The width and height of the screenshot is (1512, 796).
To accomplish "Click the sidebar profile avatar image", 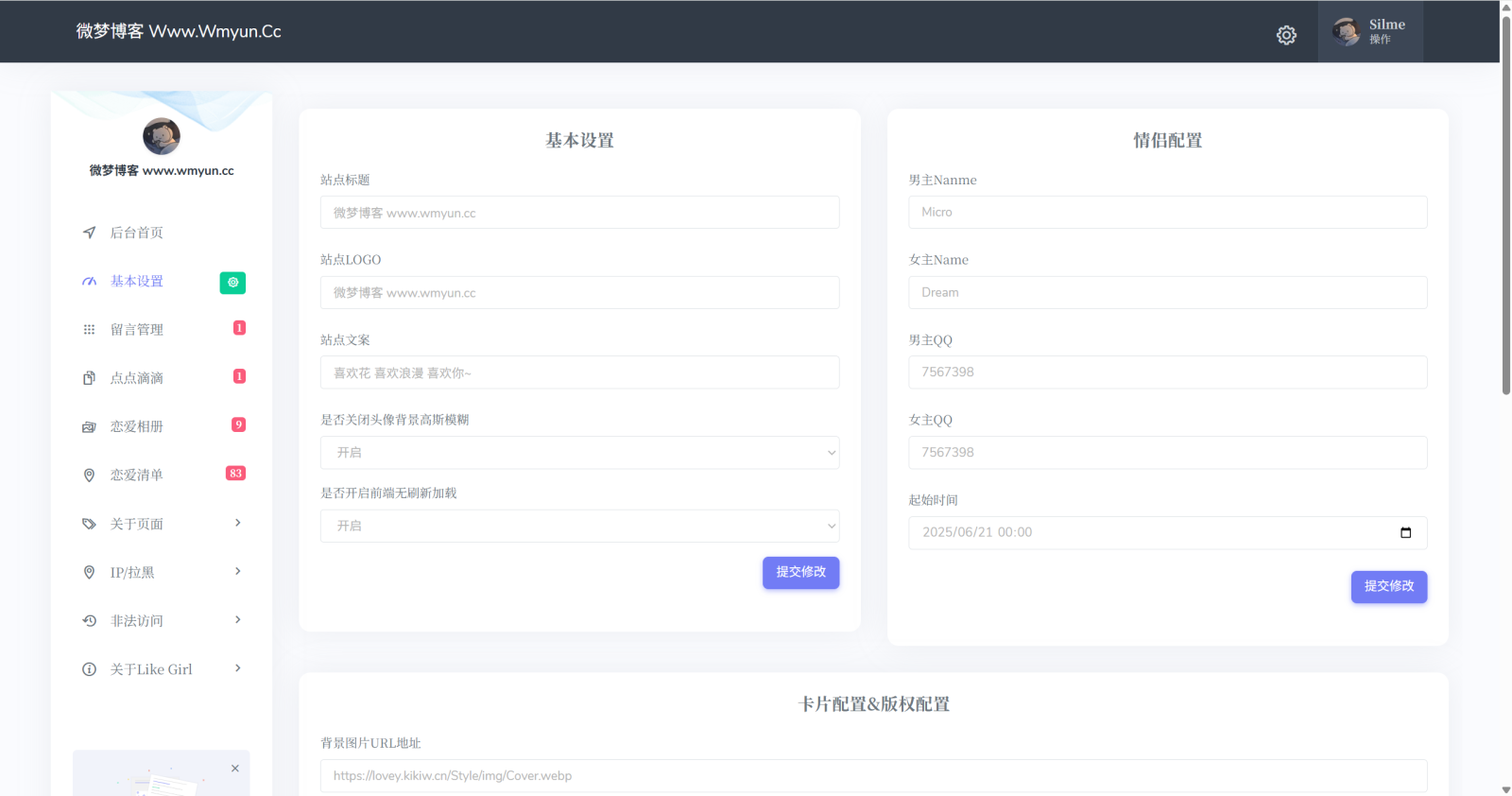I will pos(162,136).
